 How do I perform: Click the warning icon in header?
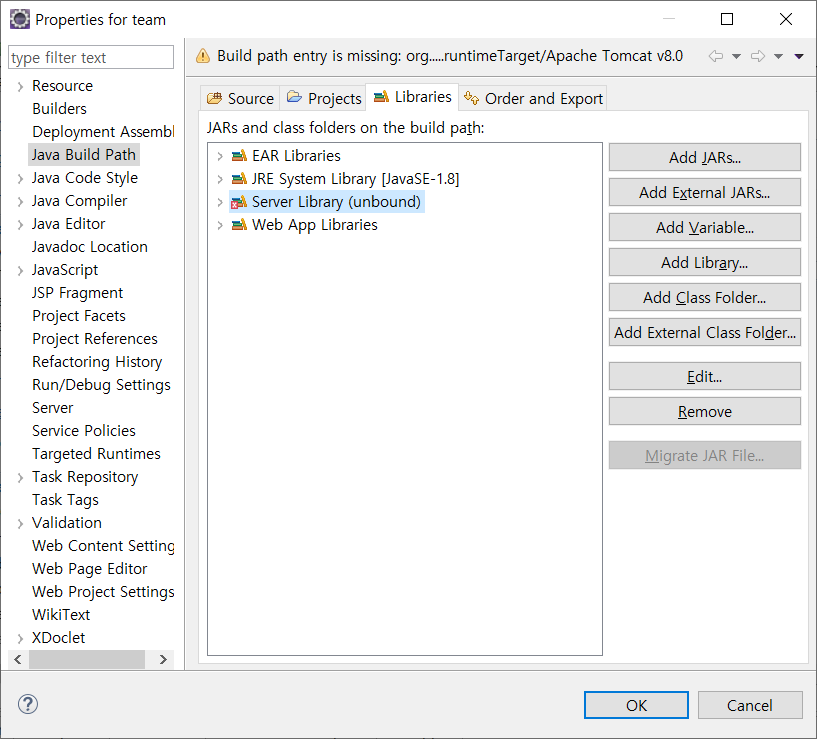[203, 55]
